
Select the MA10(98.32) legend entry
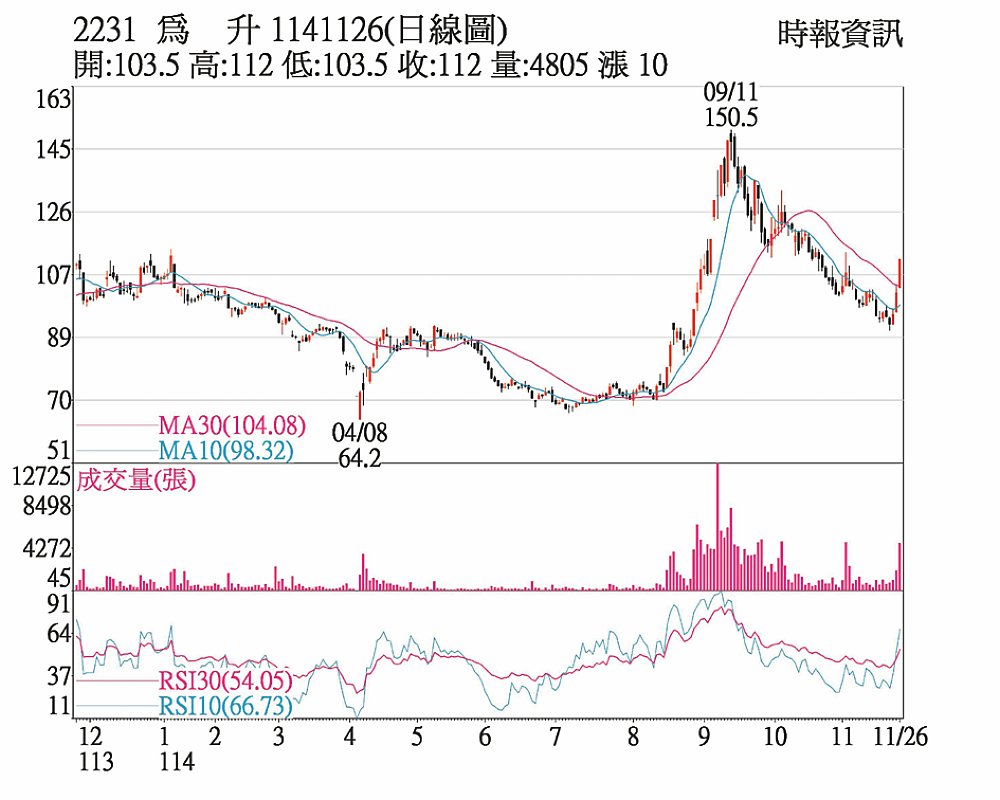(x=225, y=451)
